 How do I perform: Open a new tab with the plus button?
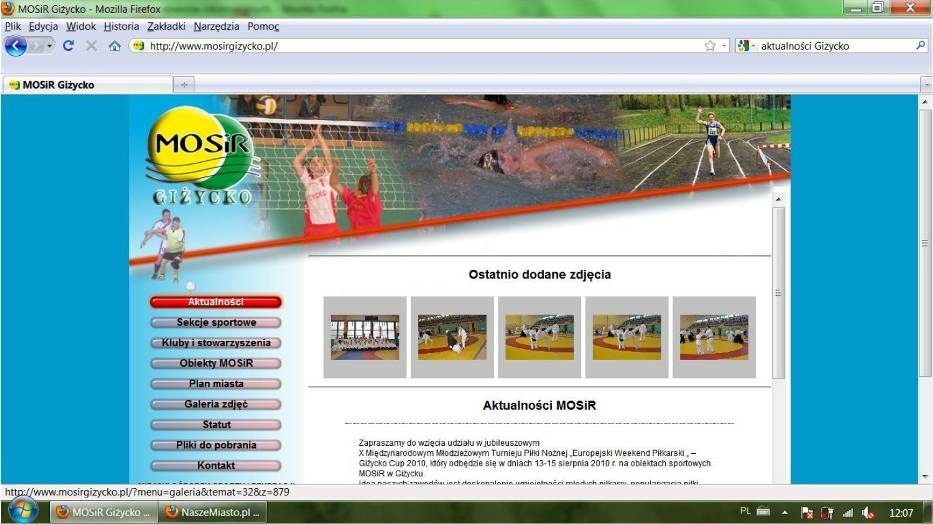click(184, 84)
